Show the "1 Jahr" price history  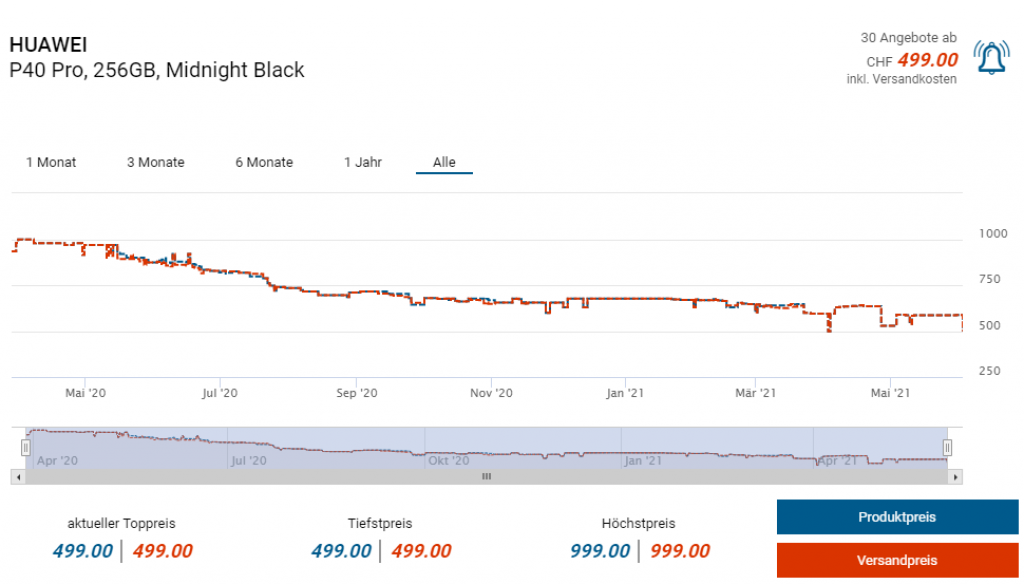coord(363,162)
